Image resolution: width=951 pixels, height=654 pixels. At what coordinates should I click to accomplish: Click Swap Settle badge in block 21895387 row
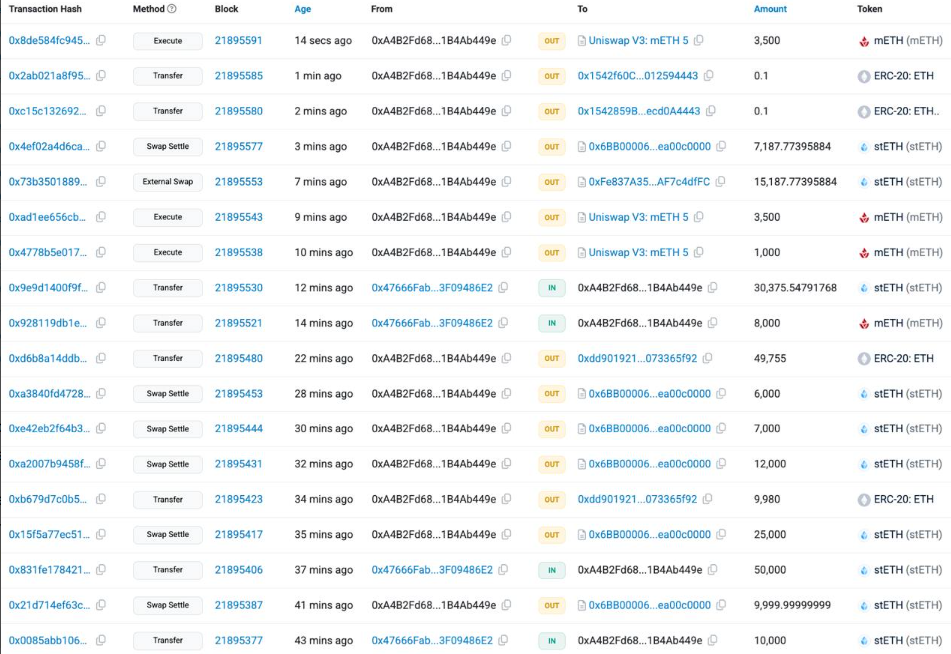(x=168, y=605)
